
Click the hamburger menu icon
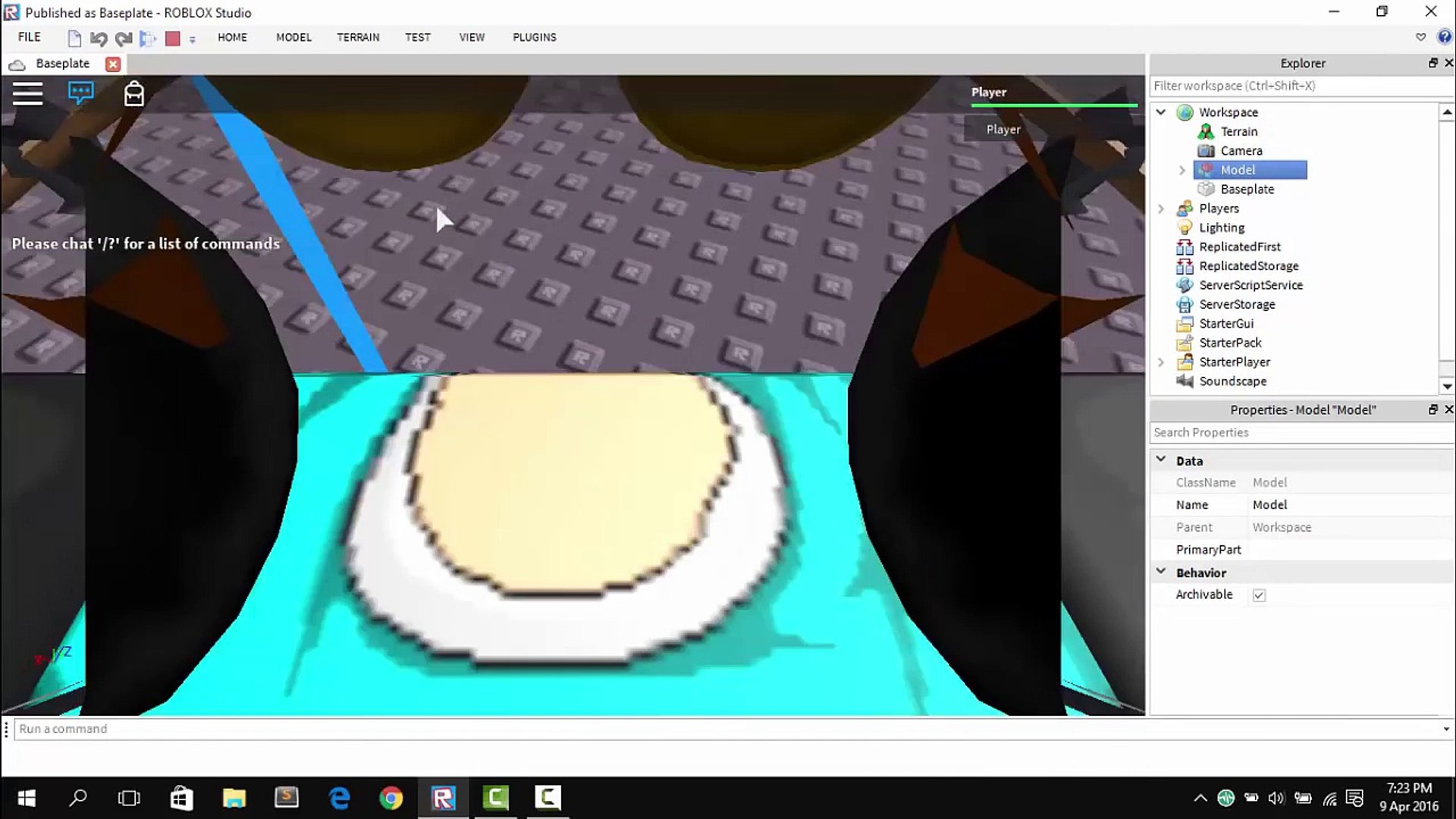27,94
